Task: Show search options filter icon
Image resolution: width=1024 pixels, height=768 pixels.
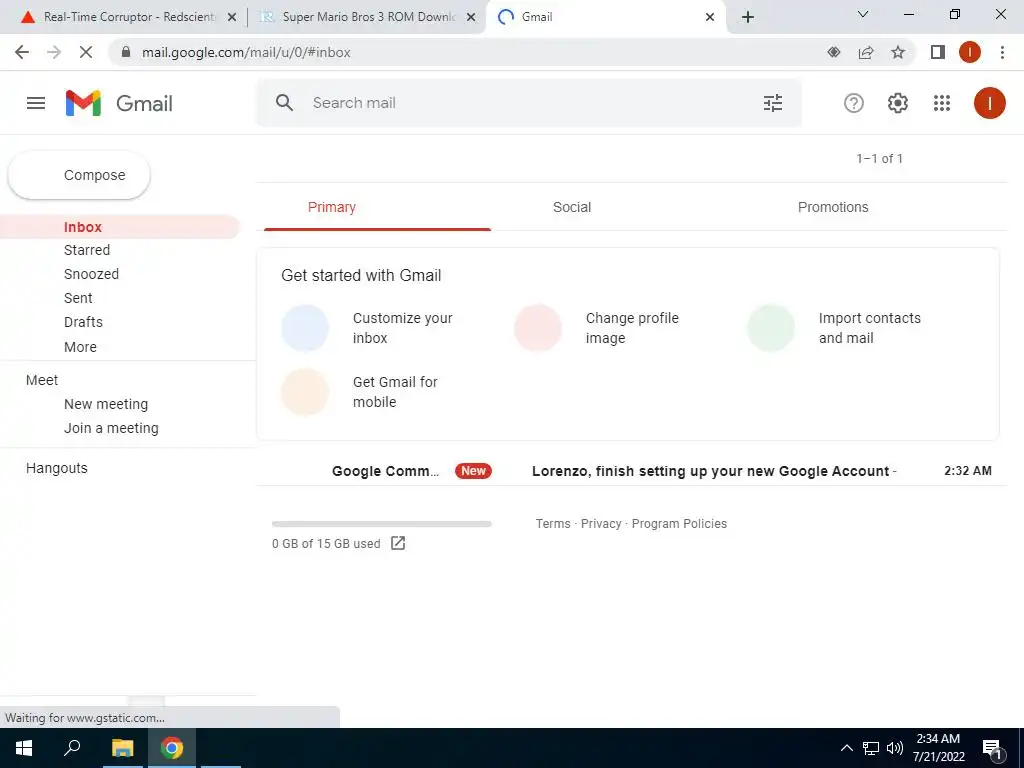Action: 773,103
